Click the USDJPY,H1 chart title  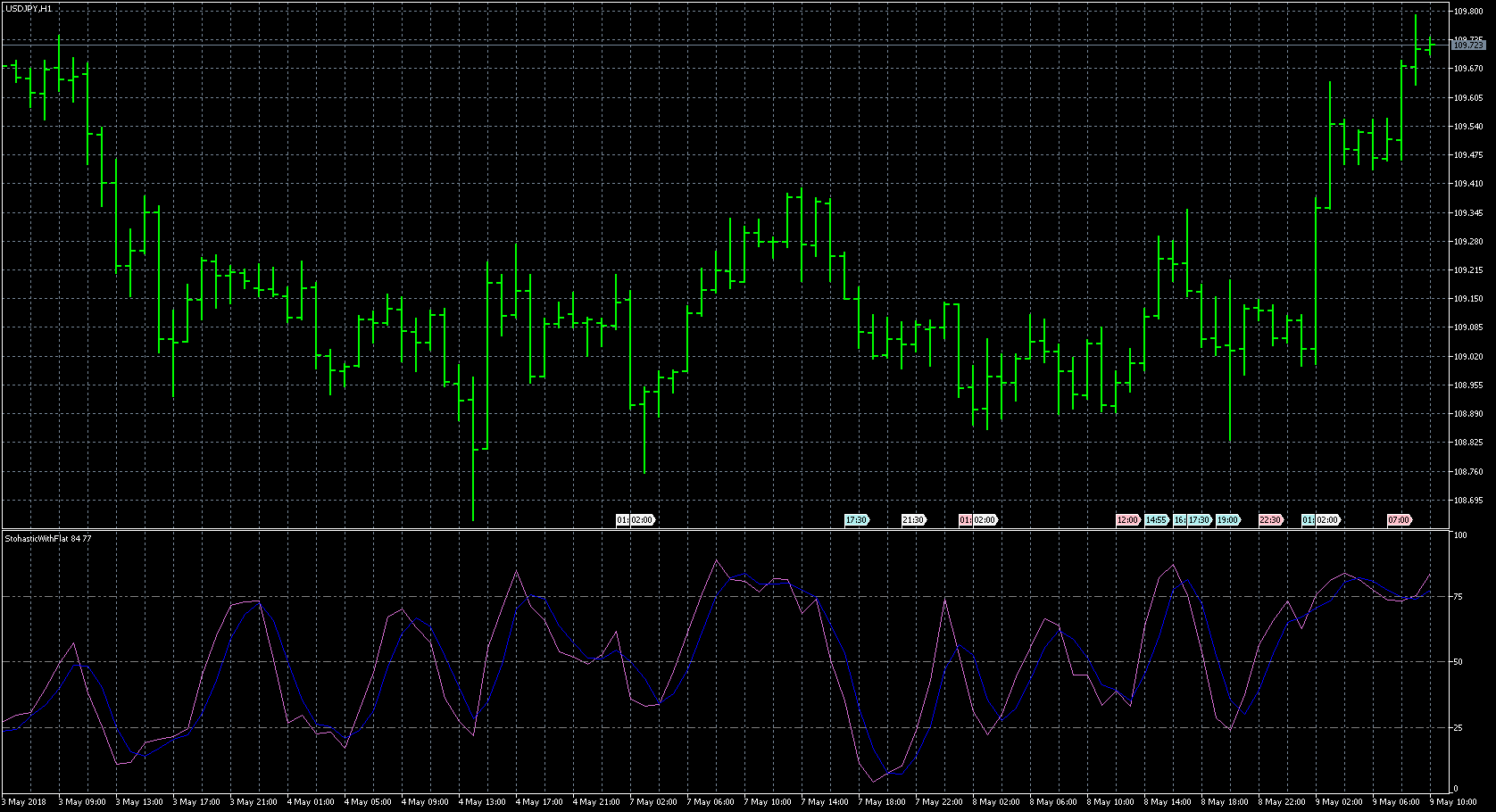coord(29,8)
